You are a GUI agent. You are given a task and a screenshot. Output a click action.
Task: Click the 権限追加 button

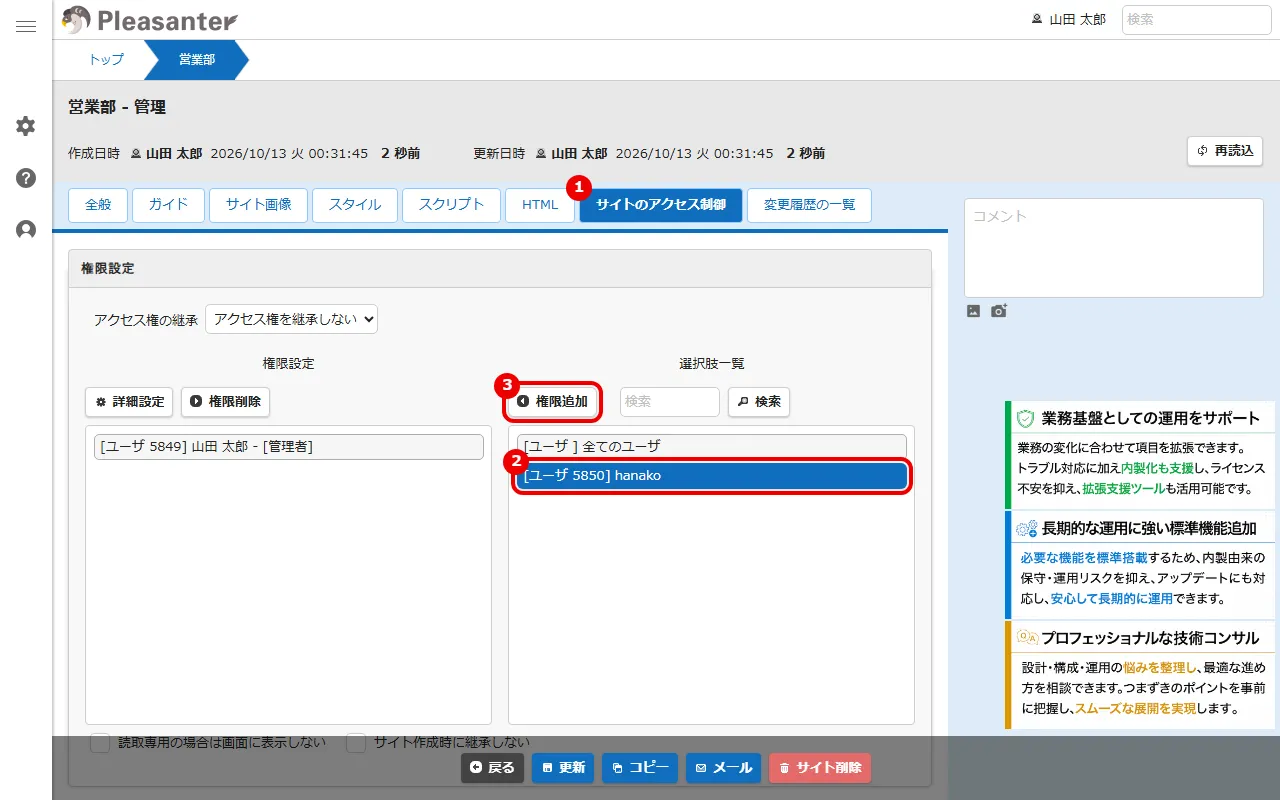coord(552,402)
